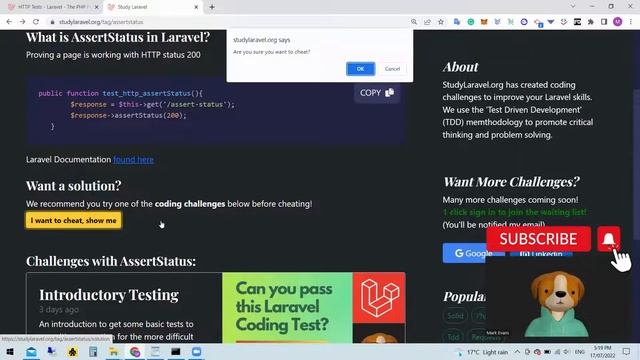This screenshot has width=640, height=360.
Task: Open the weather widget showing 17°C Light rain
Action: point(482,352)
